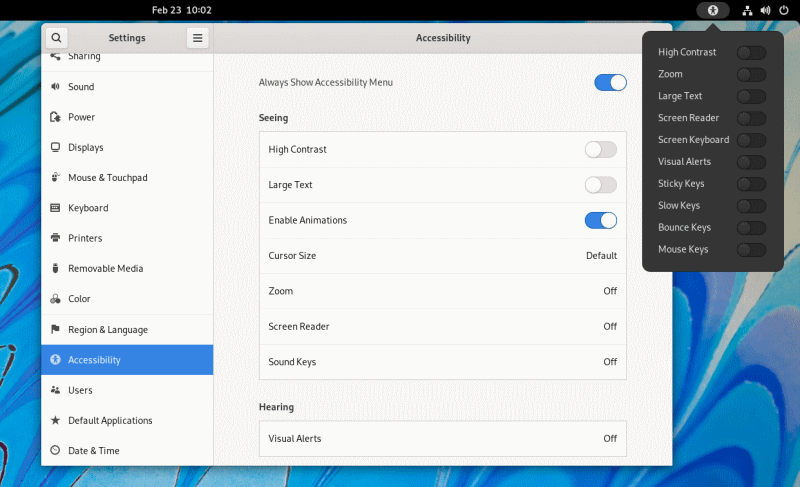Click the Keyboard icon in sidebar
The width and height of the screenshot is (800, 487).
(56, 208)
